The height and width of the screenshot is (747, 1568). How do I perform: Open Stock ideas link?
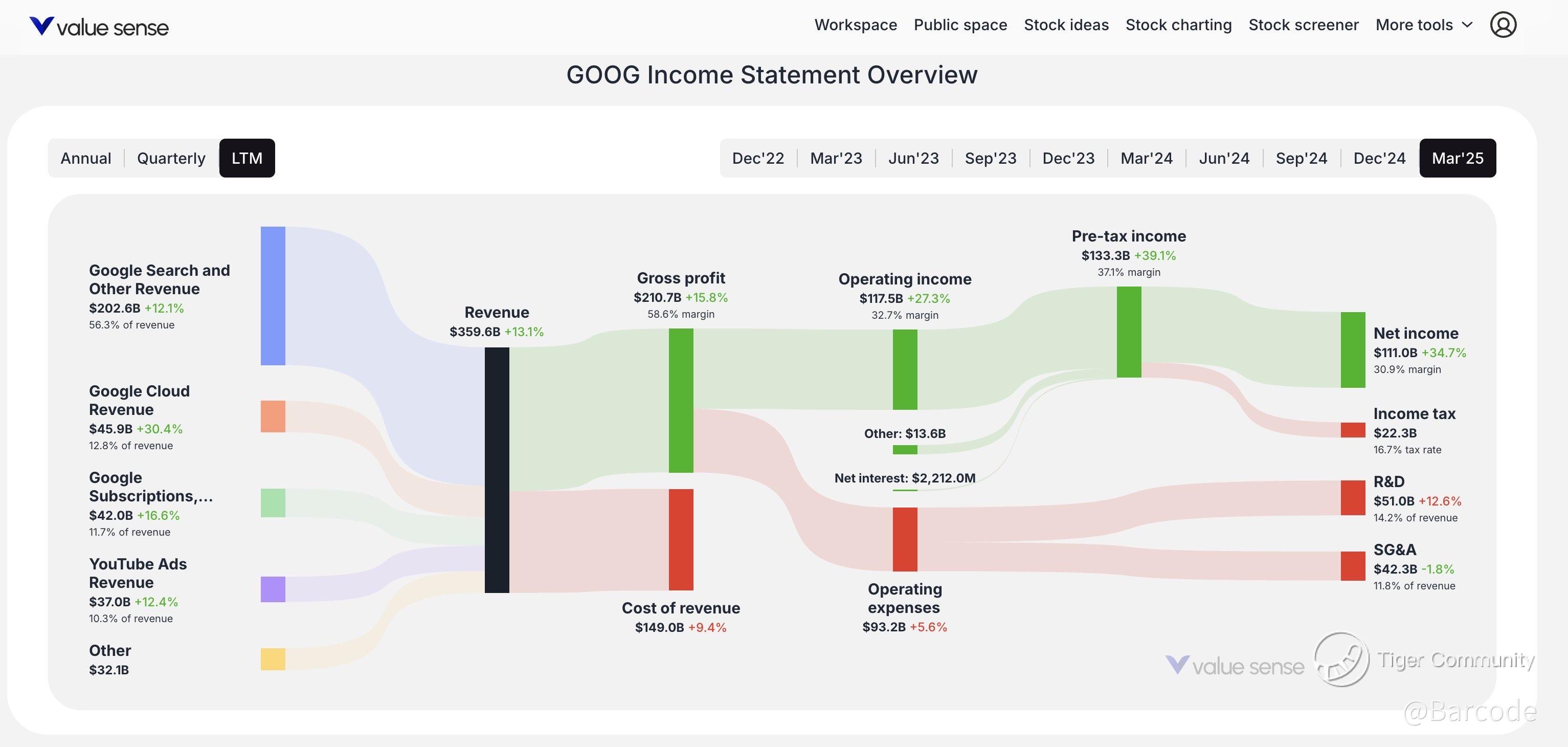(1066, 25)
